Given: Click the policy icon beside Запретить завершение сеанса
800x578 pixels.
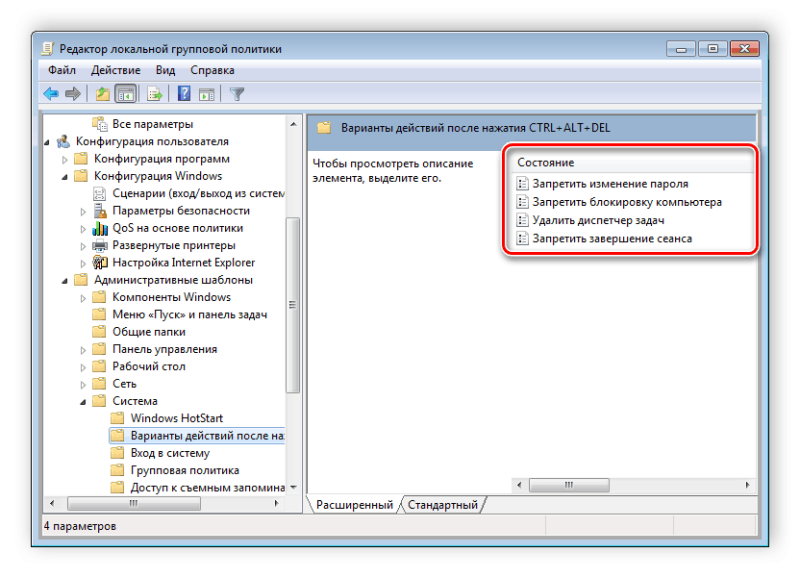Looking at the screenshot, I should (522, 238).
